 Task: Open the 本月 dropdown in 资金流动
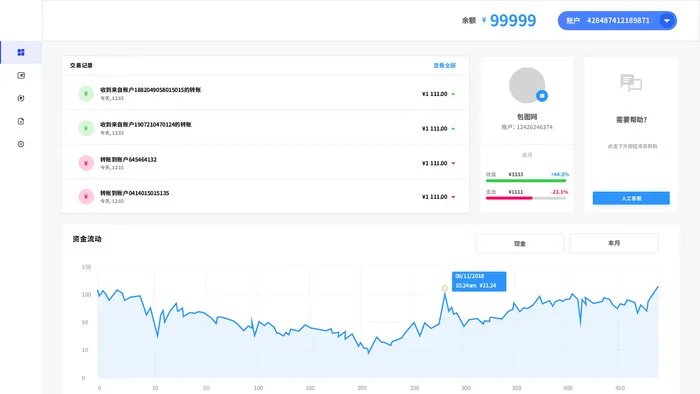(x=614, y=243)
